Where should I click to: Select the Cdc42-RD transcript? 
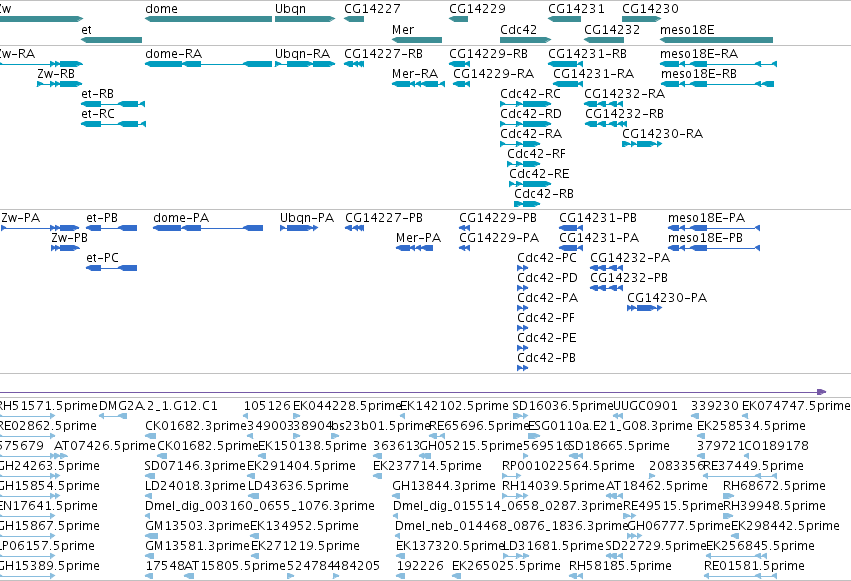[525, 124]
